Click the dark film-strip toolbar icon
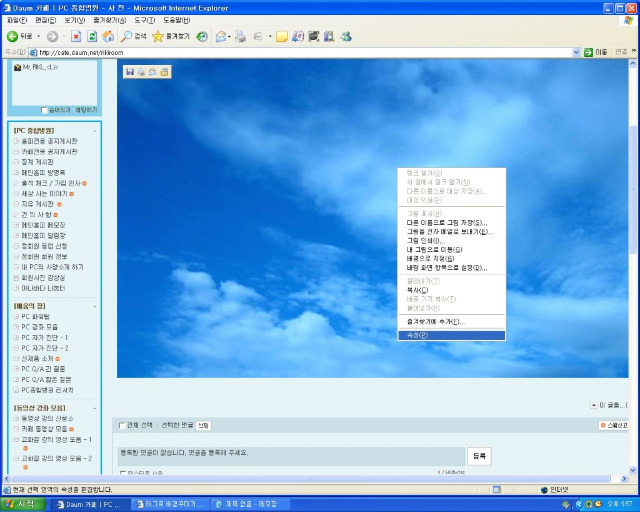This screenshot has width=640, height=512. point(313,37)
